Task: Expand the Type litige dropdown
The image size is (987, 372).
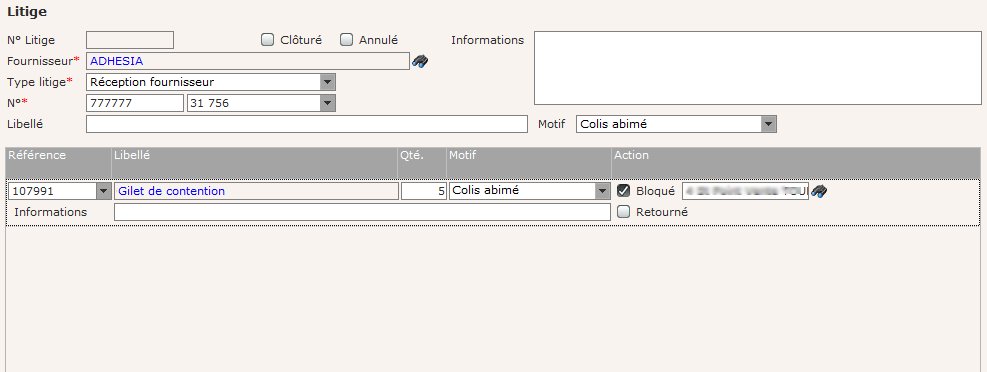Action: click(211, 82)
